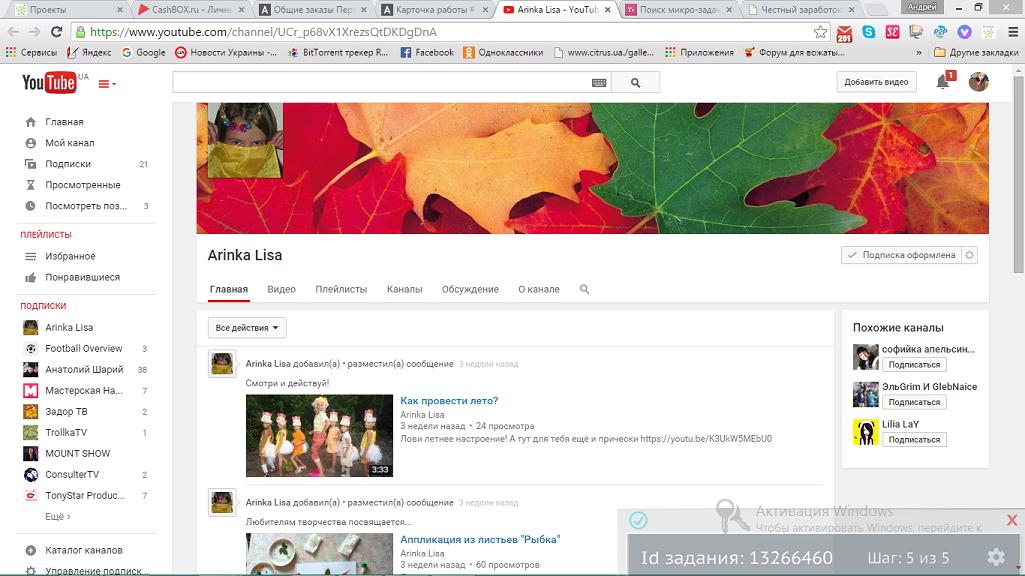Click the Просмотренные hourglass icon
1025x576 pixels.
tap(31, 184)
